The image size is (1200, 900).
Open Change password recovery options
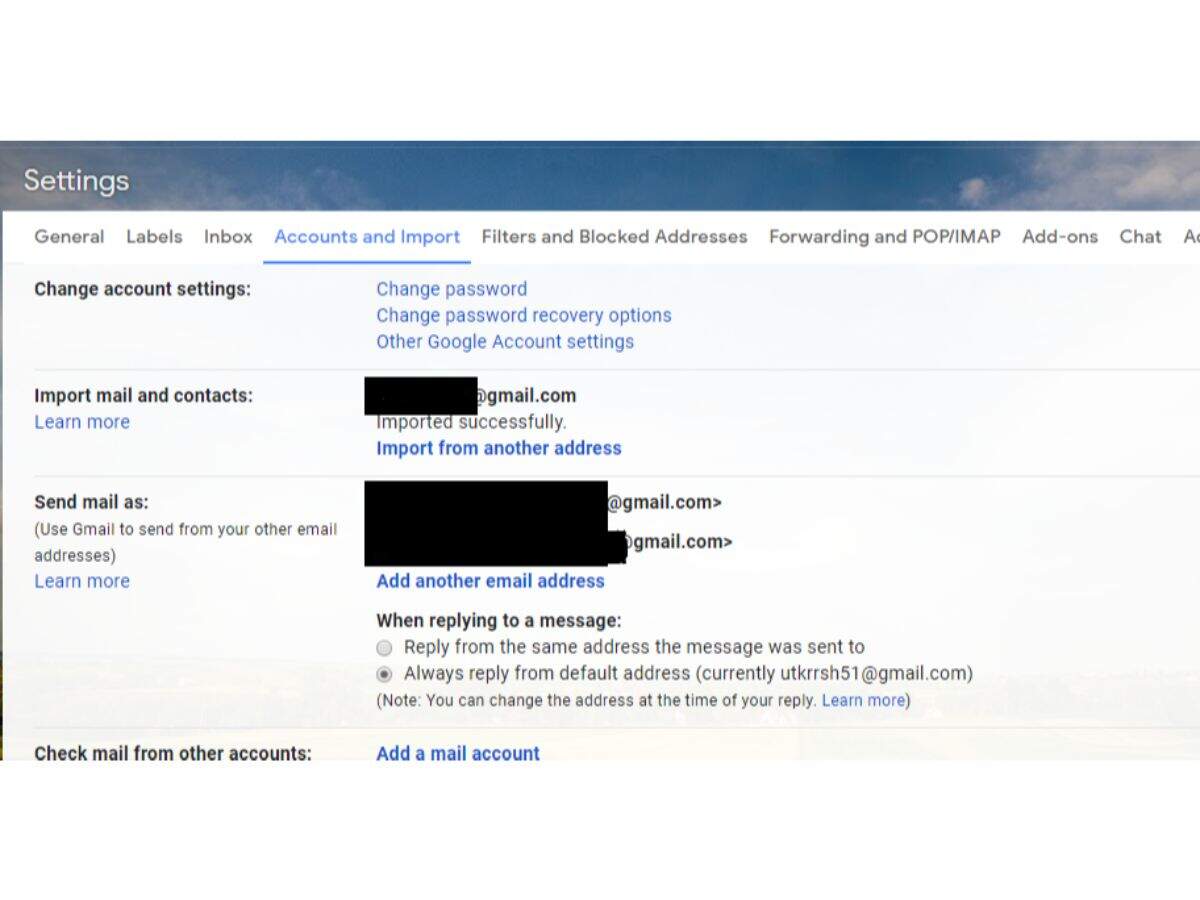coord(523,315)
